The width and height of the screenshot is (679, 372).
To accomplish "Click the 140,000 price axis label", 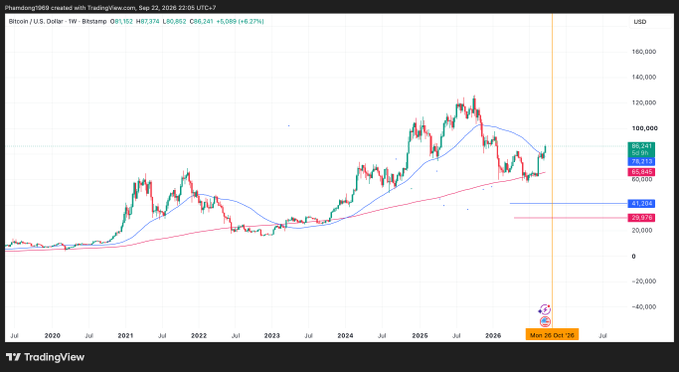I will point(644,77).
